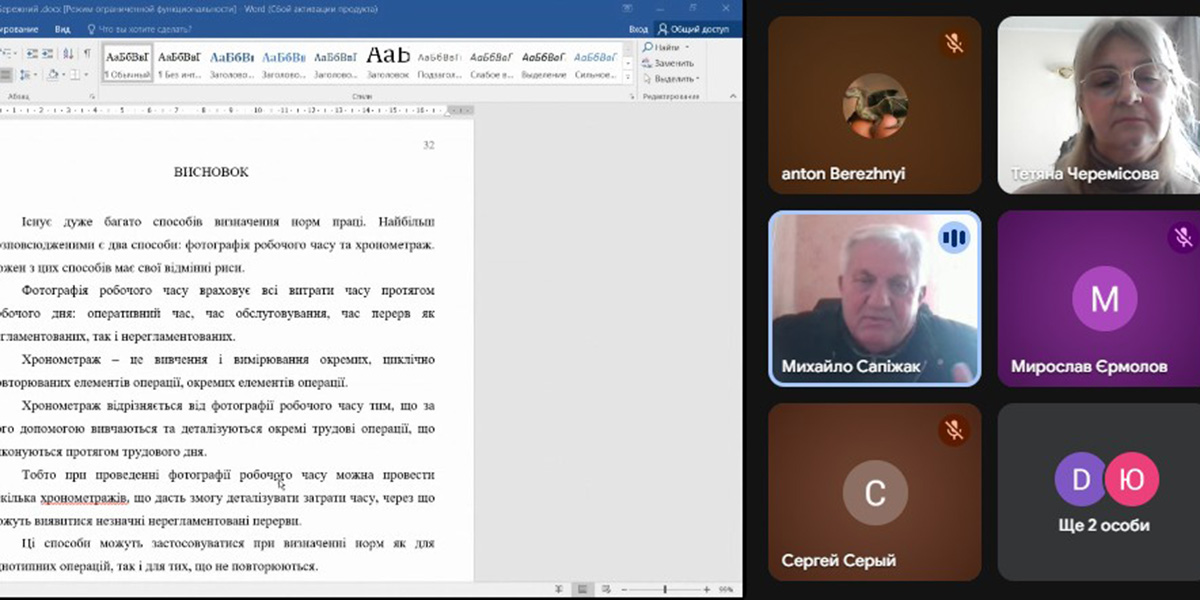This screenshot has height=600, width=1200.
Task: Click anton Berezhnyi's muted microphone icon
Action: 955,43
